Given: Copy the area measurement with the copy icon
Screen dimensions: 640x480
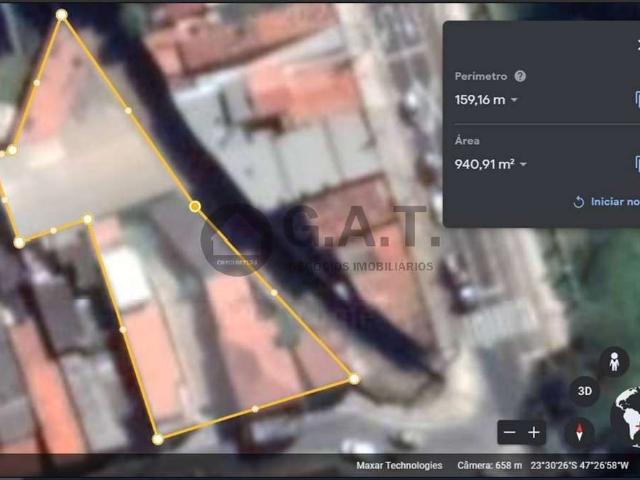Looking at the screenshot, I should coord(636,164).
